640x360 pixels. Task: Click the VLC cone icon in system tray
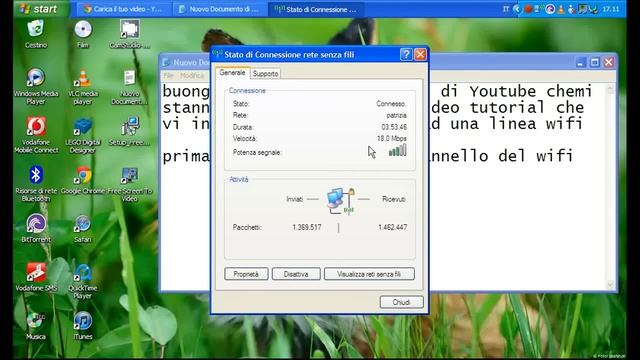pos(561,9)
